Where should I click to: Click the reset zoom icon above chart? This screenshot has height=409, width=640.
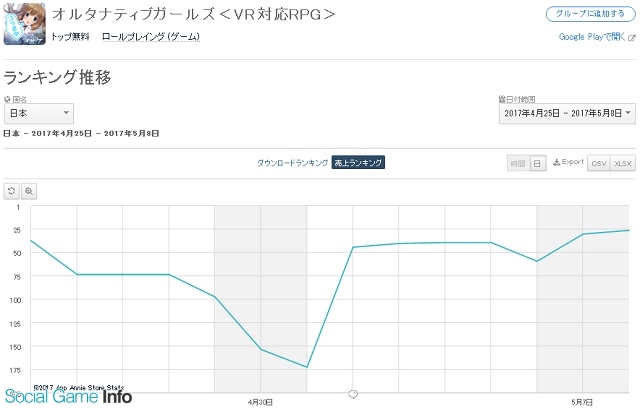click(12, 191)
